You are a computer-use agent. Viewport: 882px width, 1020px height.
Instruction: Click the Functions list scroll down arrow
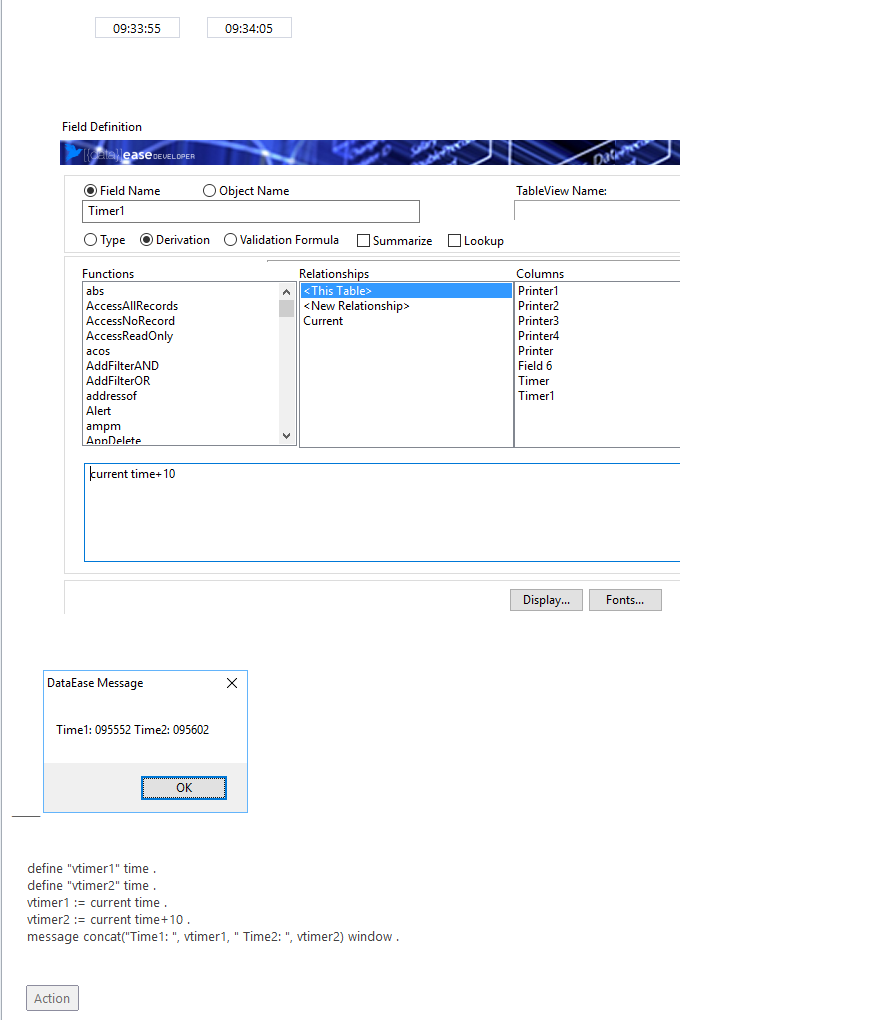(x=286, y=436)
